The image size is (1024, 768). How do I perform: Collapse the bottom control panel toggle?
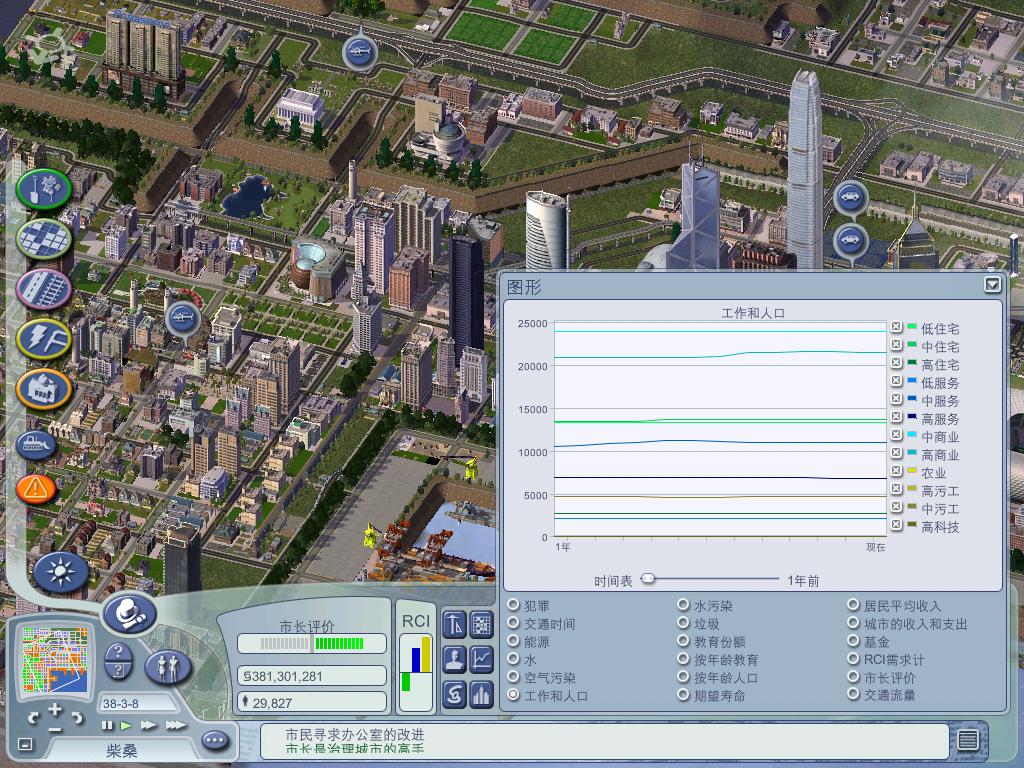25,744
